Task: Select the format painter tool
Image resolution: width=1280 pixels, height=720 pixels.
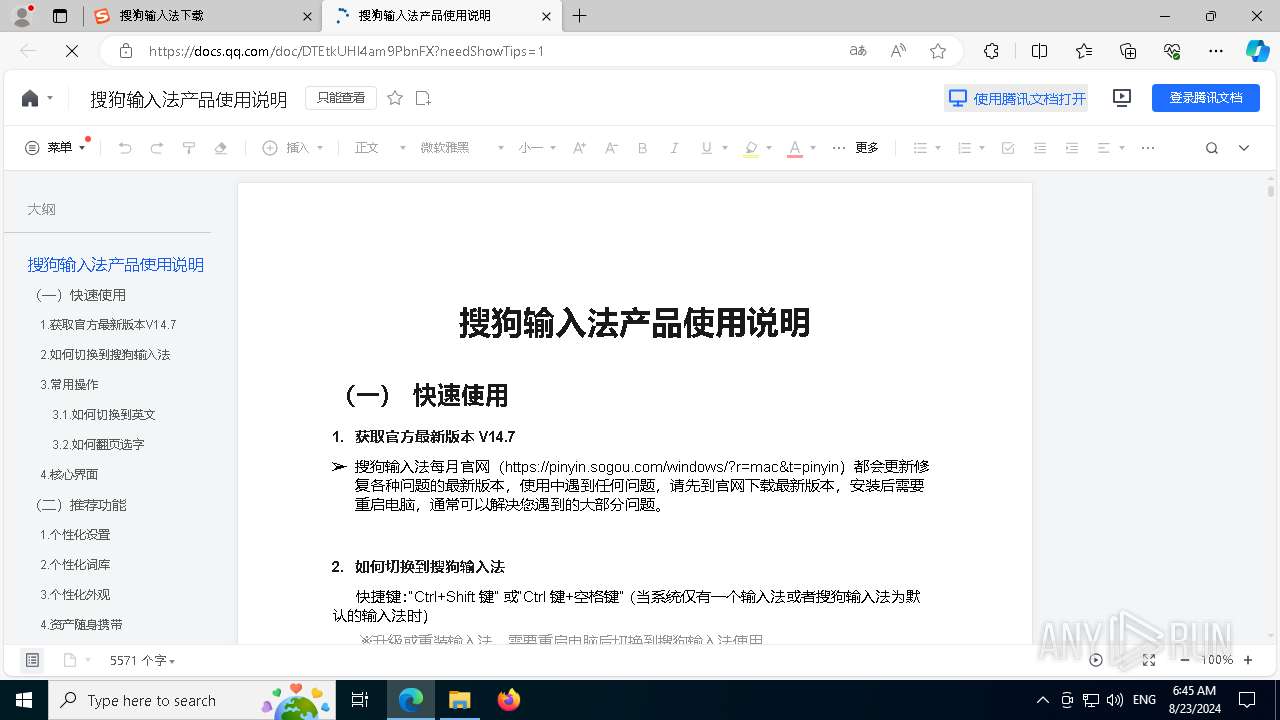Action: coord(189,148)
